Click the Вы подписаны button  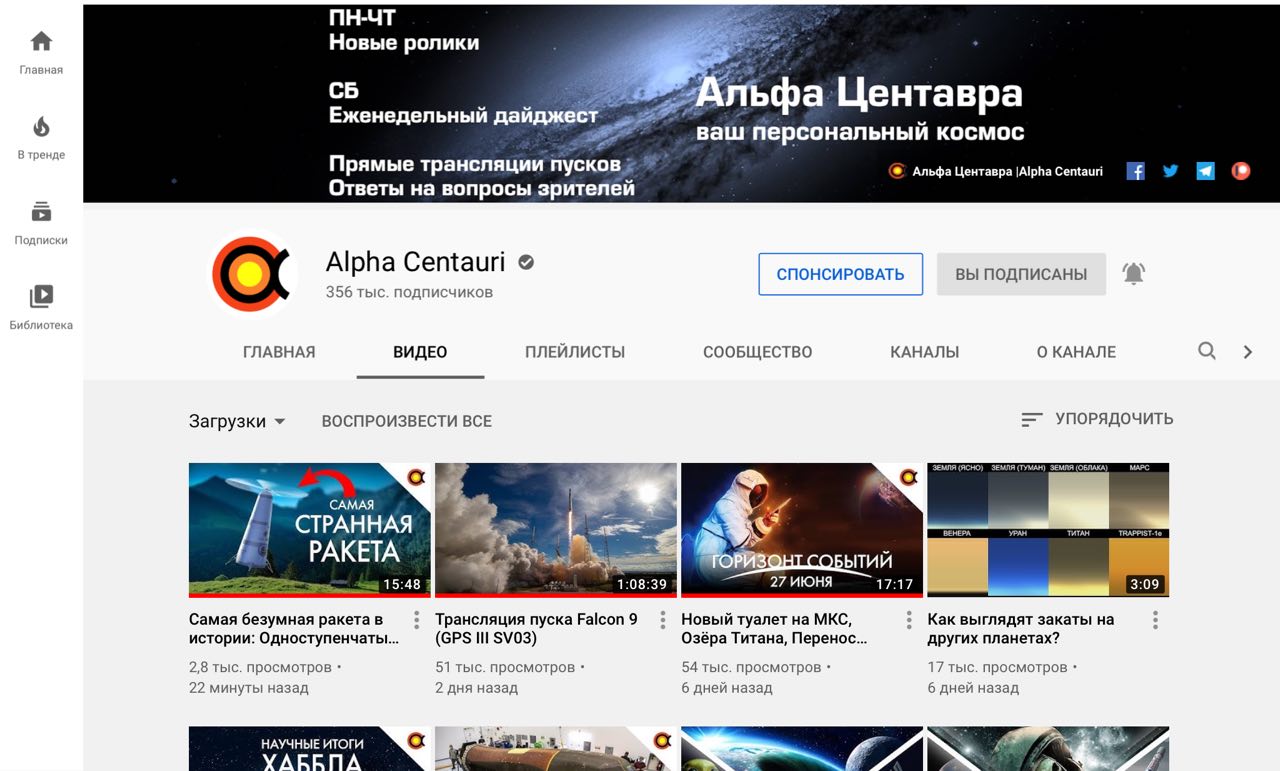point(1021,274)
